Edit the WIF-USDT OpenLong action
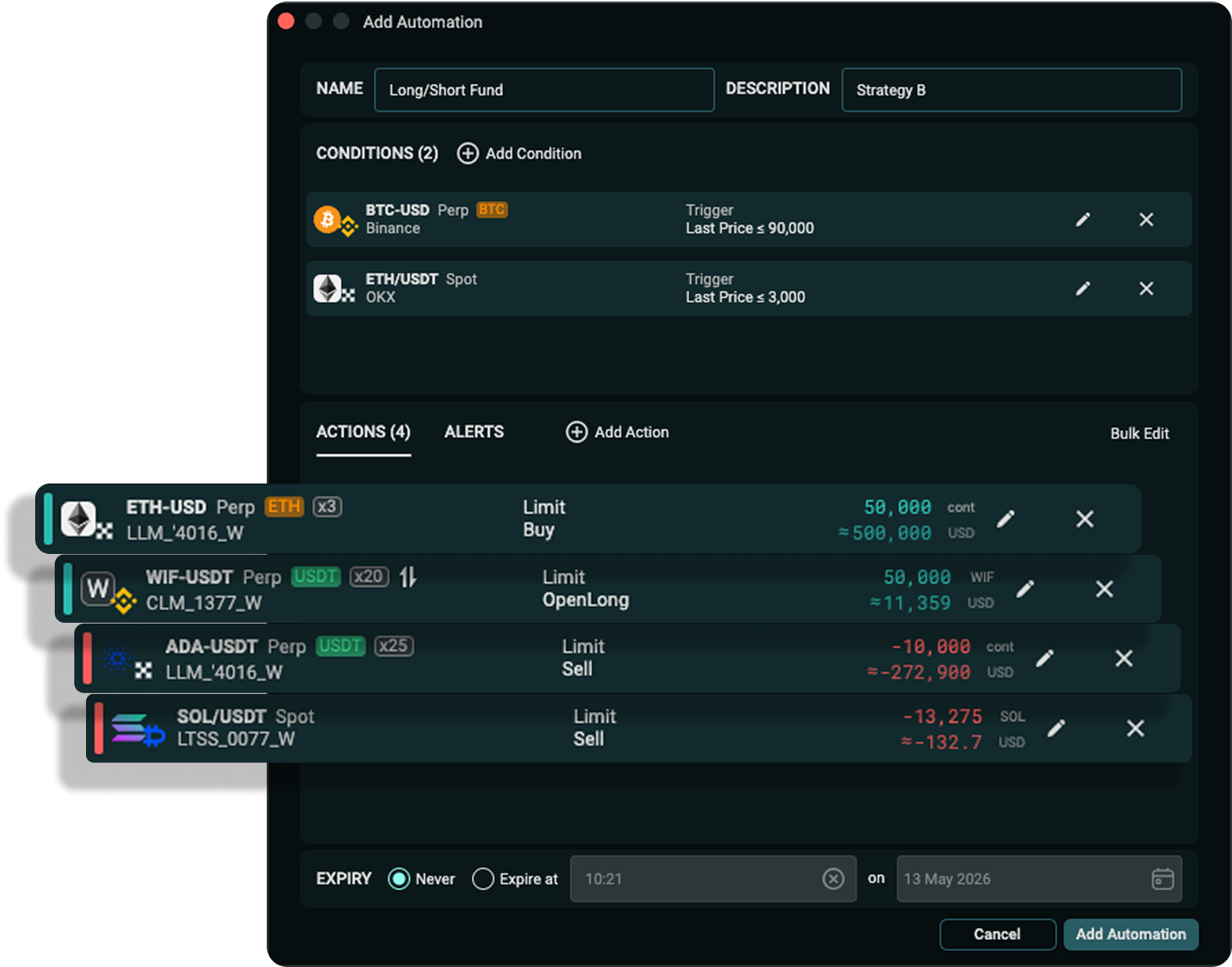Viewport: 1232px width, 967px height. click(x=1025, y=588)
